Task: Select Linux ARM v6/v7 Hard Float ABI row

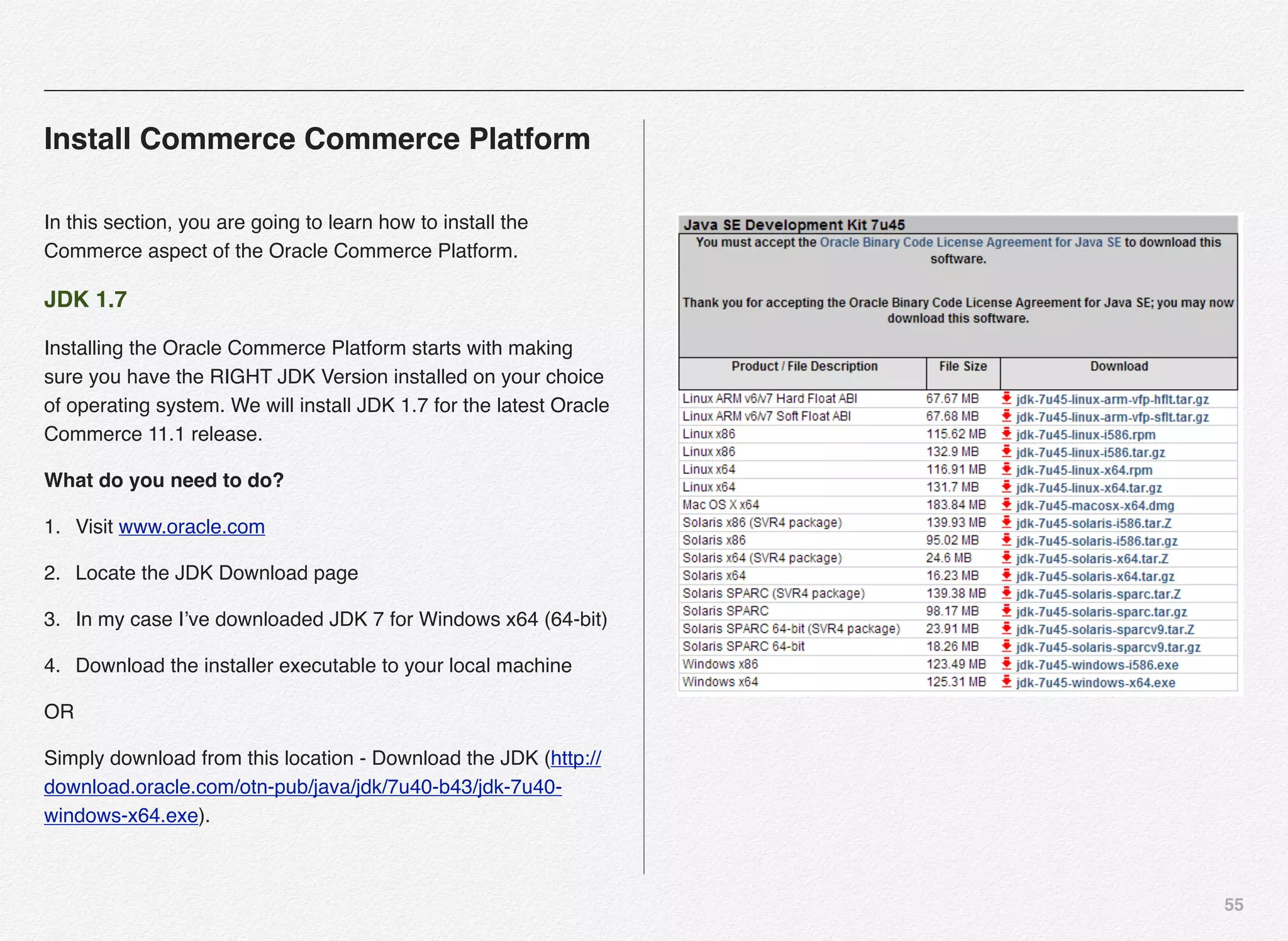Action: [x=958, y=398]
